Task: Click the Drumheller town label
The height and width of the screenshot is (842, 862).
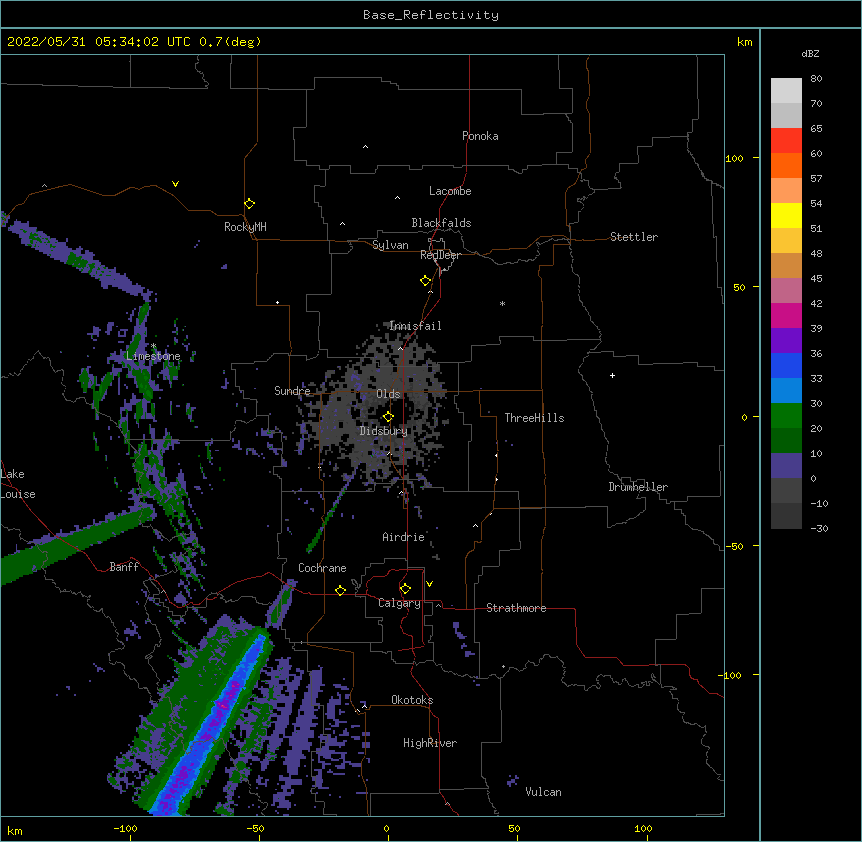Action: click(x=638, y=487)
